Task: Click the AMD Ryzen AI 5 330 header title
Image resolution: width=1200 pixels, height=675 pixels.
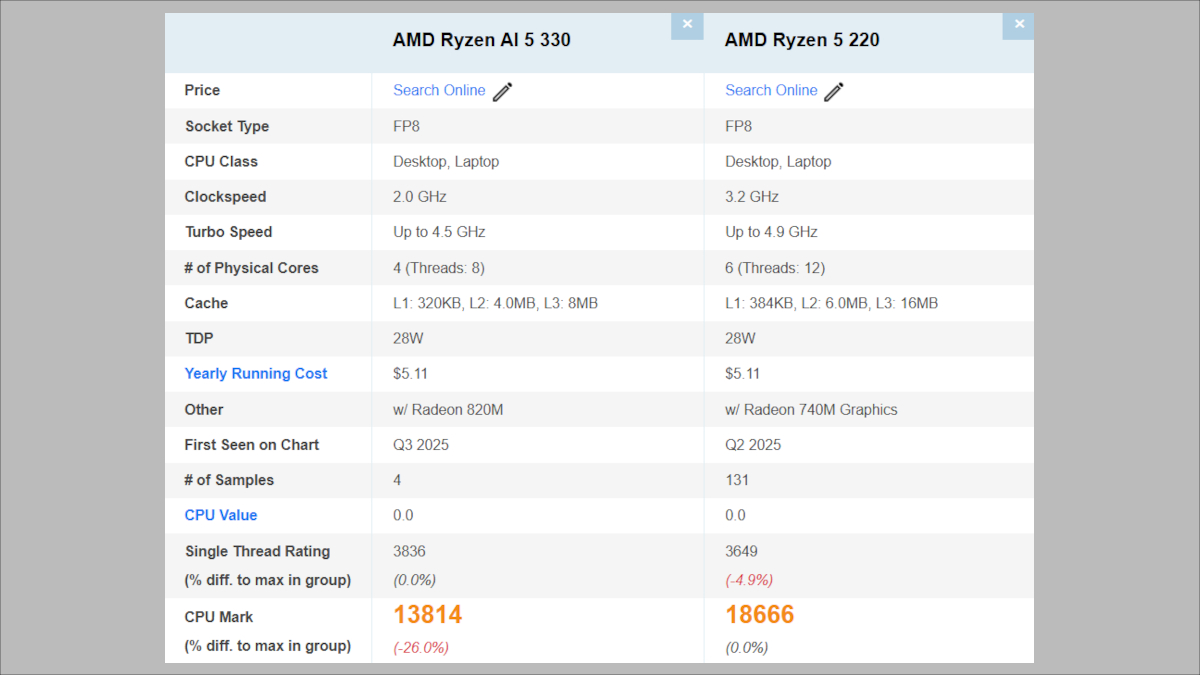Action: click(481, 40)
